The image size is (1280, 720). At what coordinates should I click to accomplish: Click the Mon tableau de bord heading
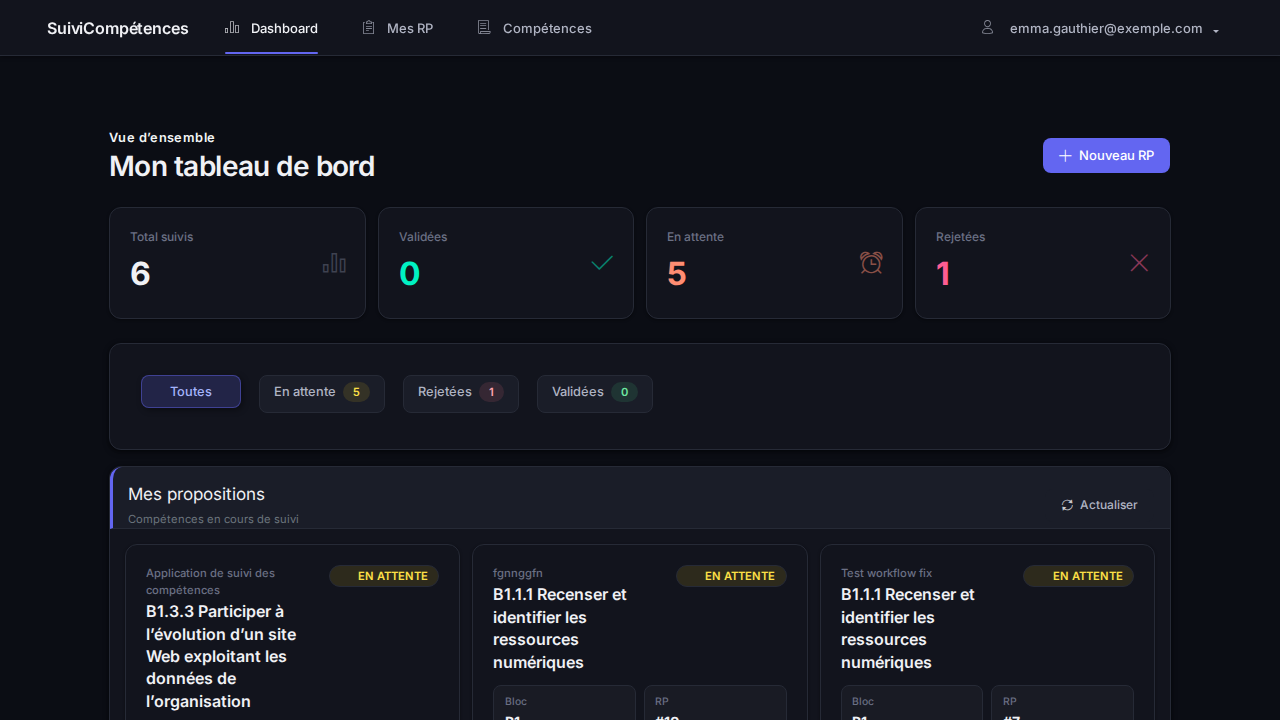[x=242, y=166]
